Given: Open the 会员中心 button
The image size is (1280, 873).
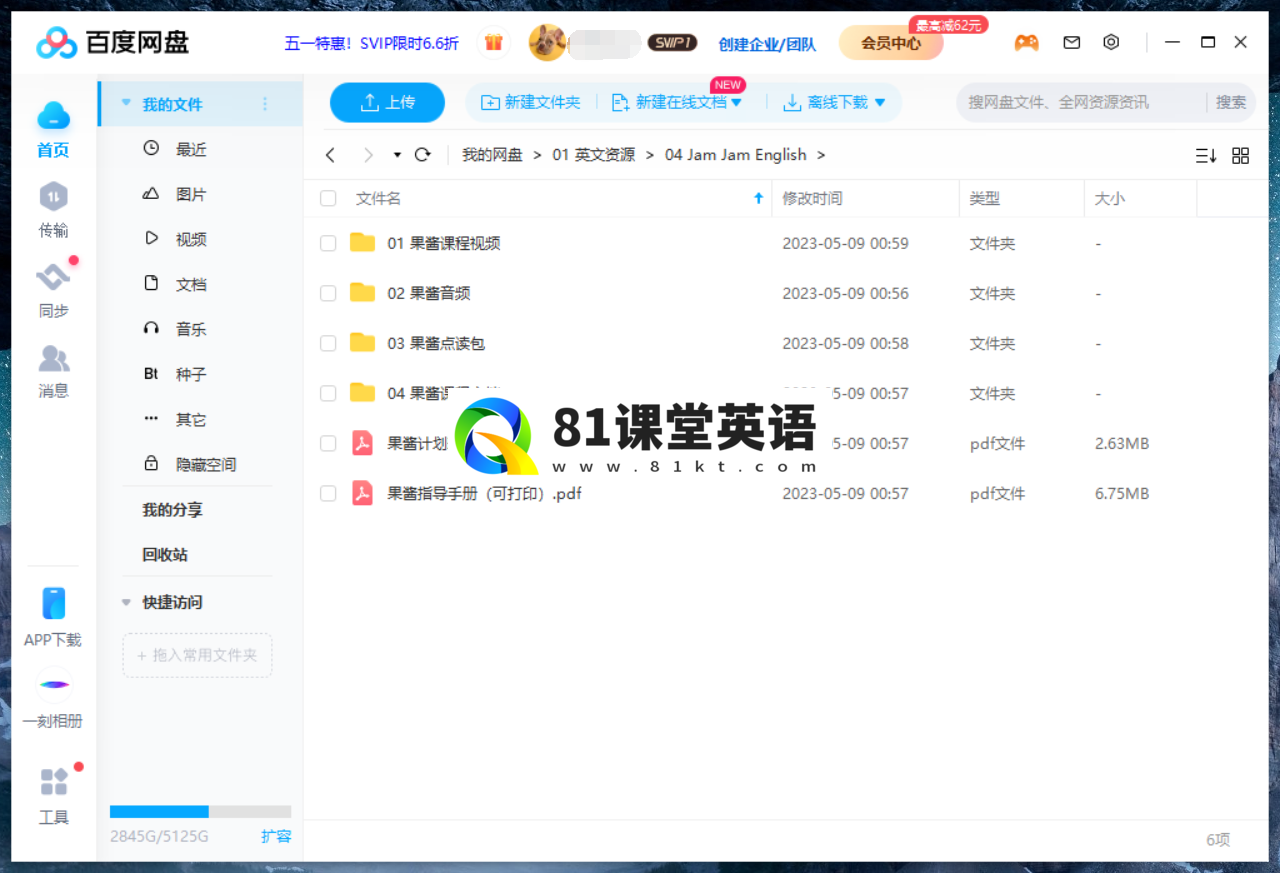Looking at the screenshot, I should (x=891, y=43).
